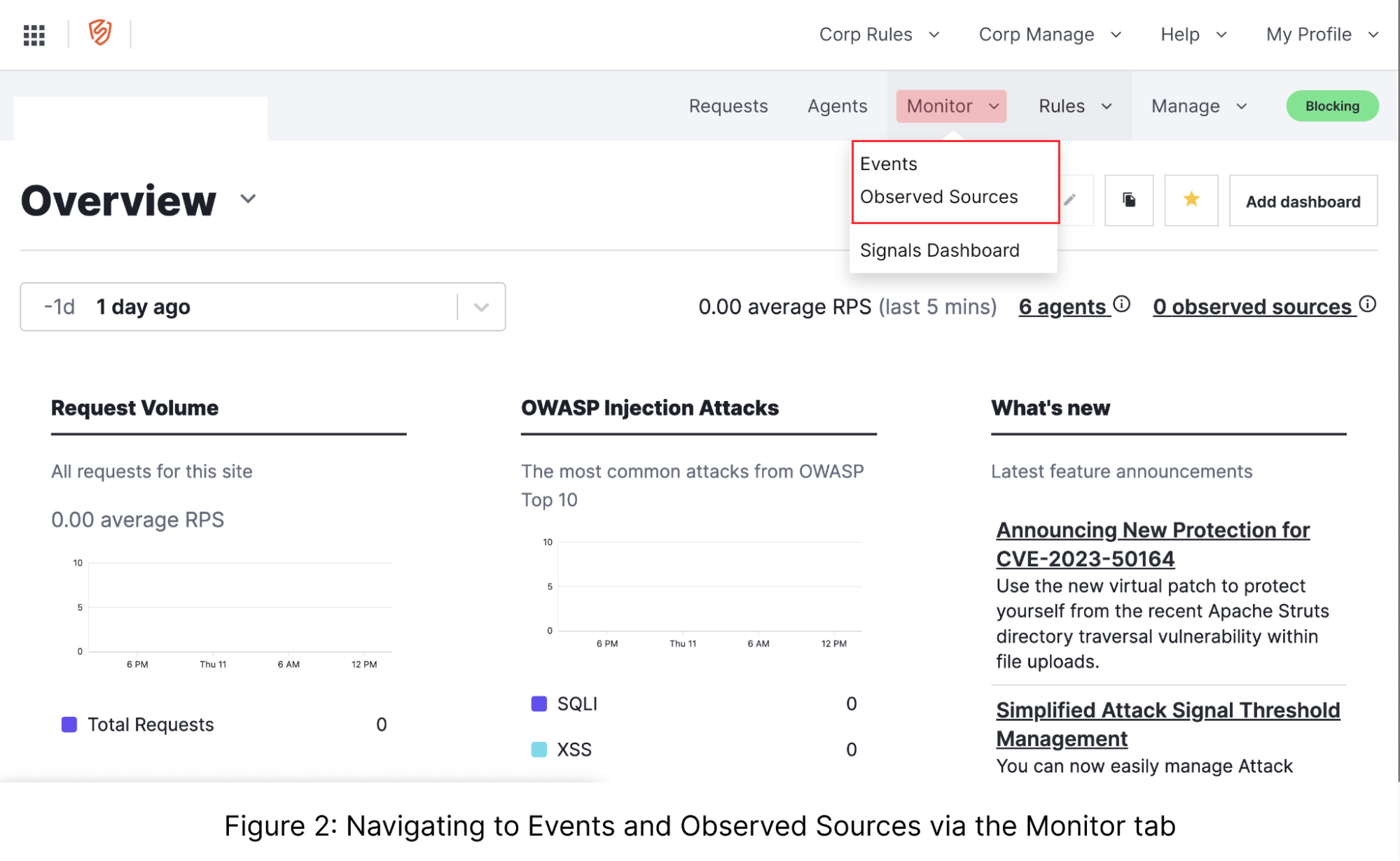Choose Observed Sources in the Monitor dropdown
The height and width of the screenshot is (861, 1400).
938,197
